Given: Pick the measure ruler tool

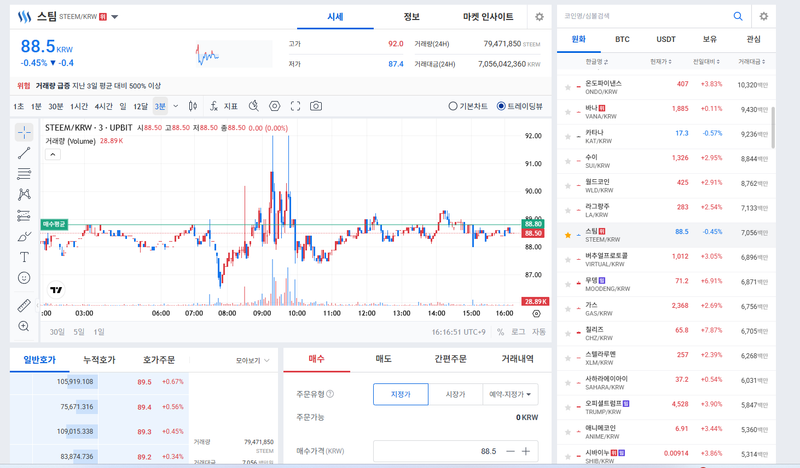Looking at the screenshot, I should [24, 305].
